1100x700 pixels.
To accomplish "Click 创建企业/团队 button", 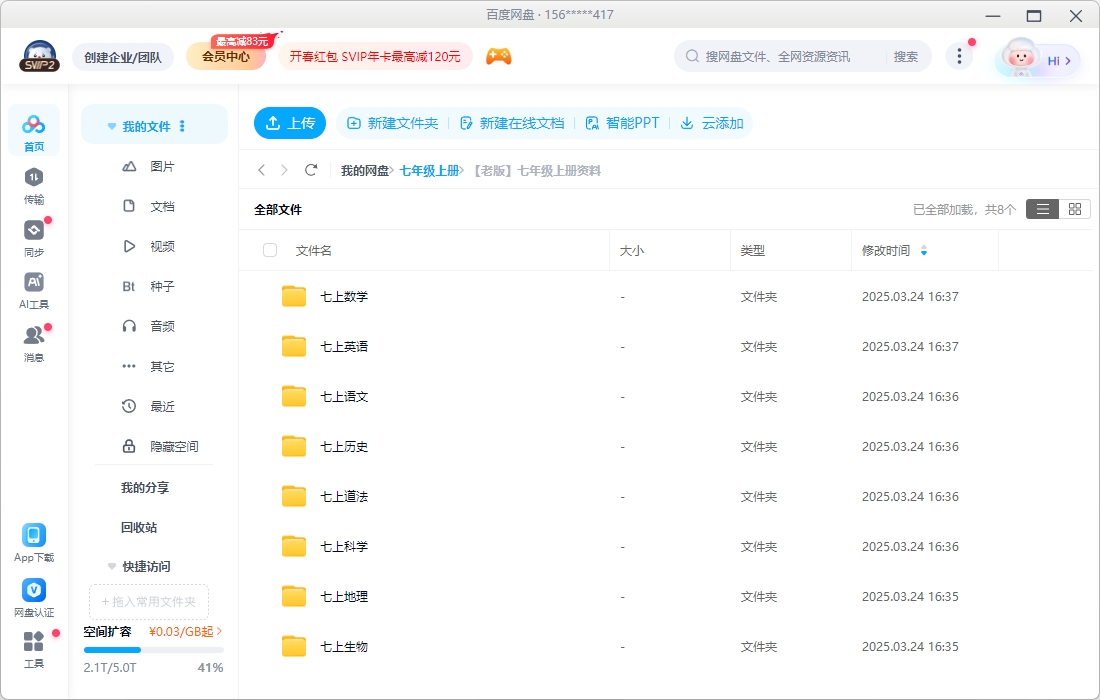I will tap(123, 57).
